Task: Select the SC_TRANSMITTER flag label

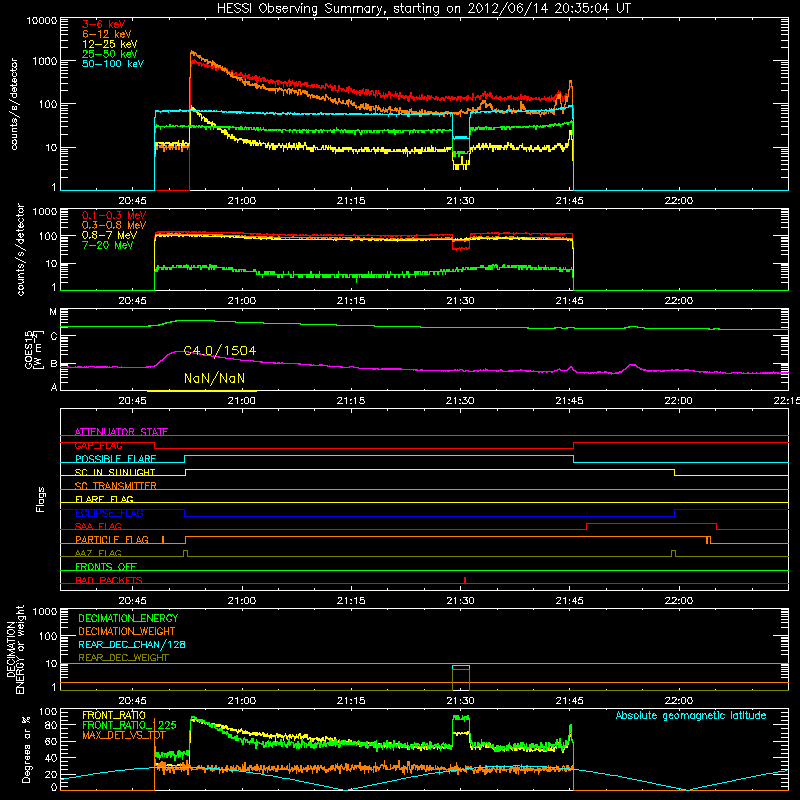Action: coord(116,486)
